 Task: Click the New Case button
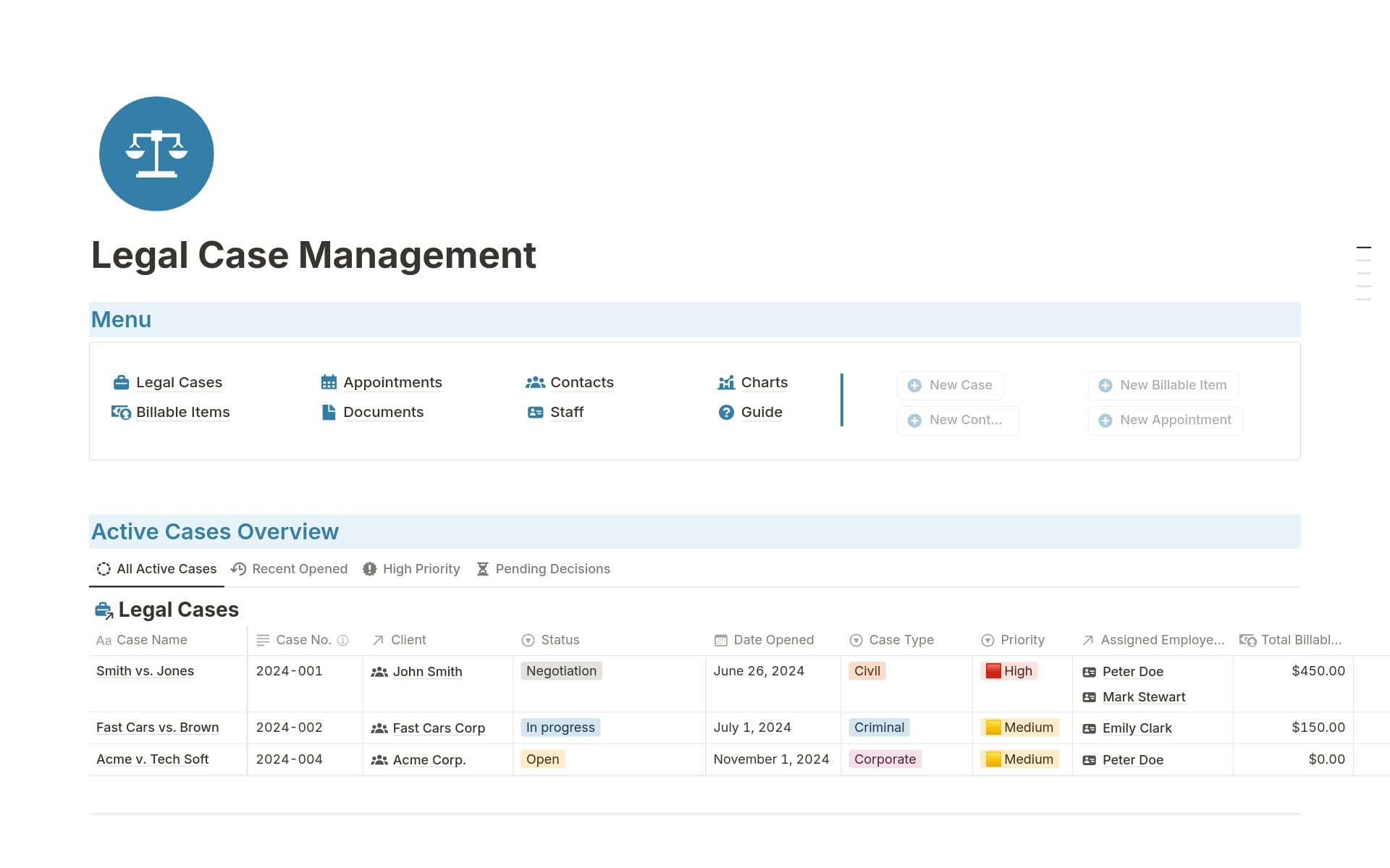tap(951, 385)
